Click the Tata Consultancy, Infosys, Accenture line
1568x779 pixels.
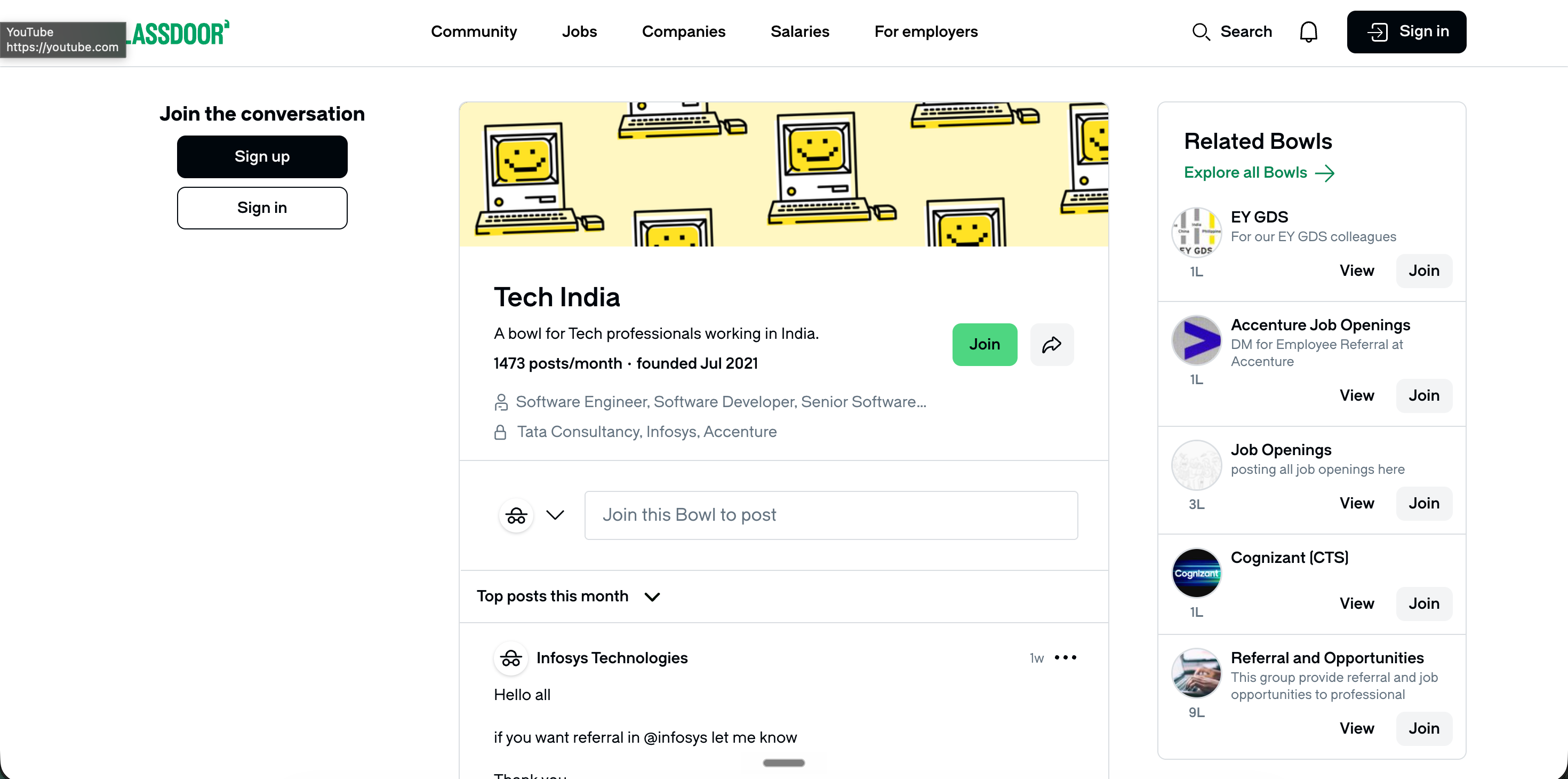[646, 432]
